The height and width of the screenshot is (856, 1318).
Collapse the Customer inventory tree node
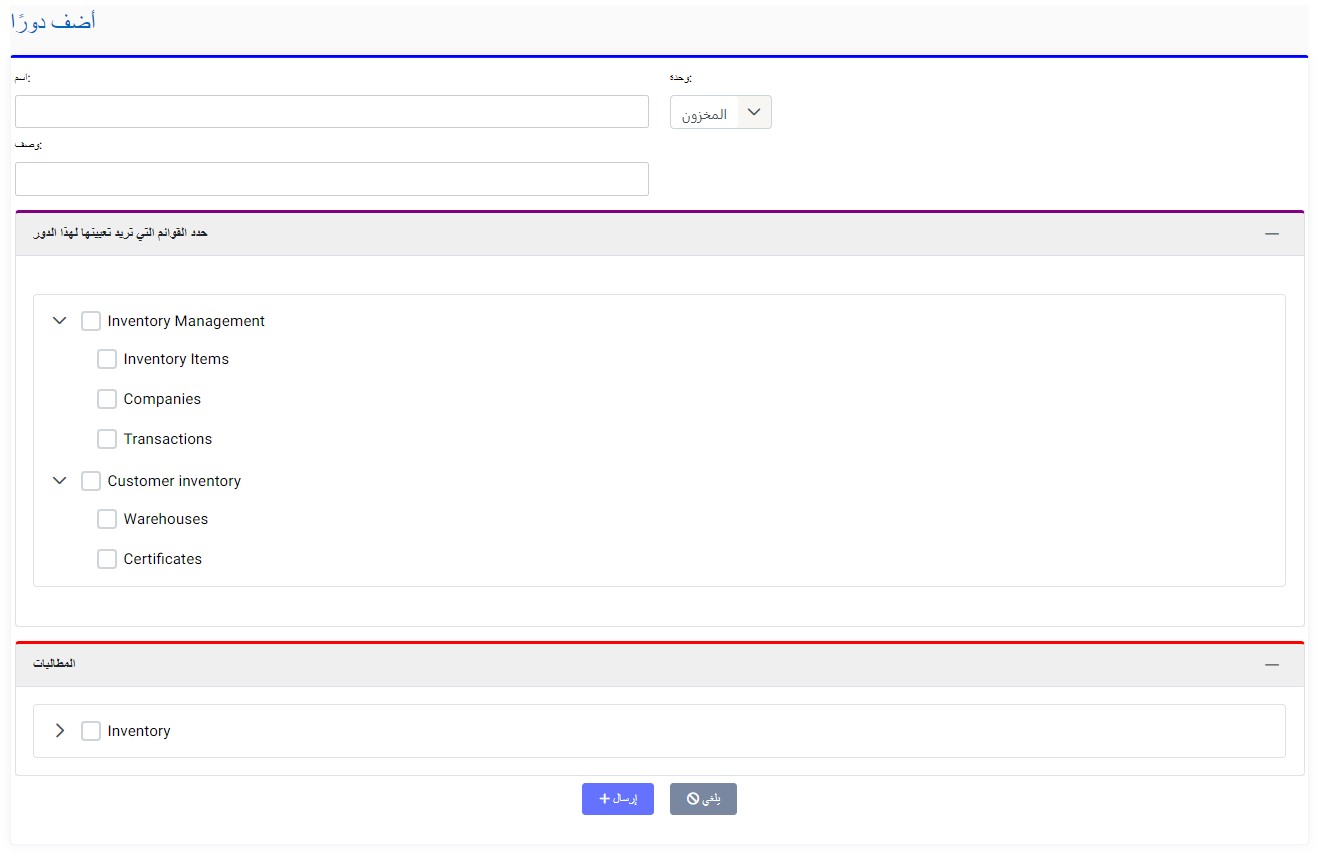tap(60, 481)
